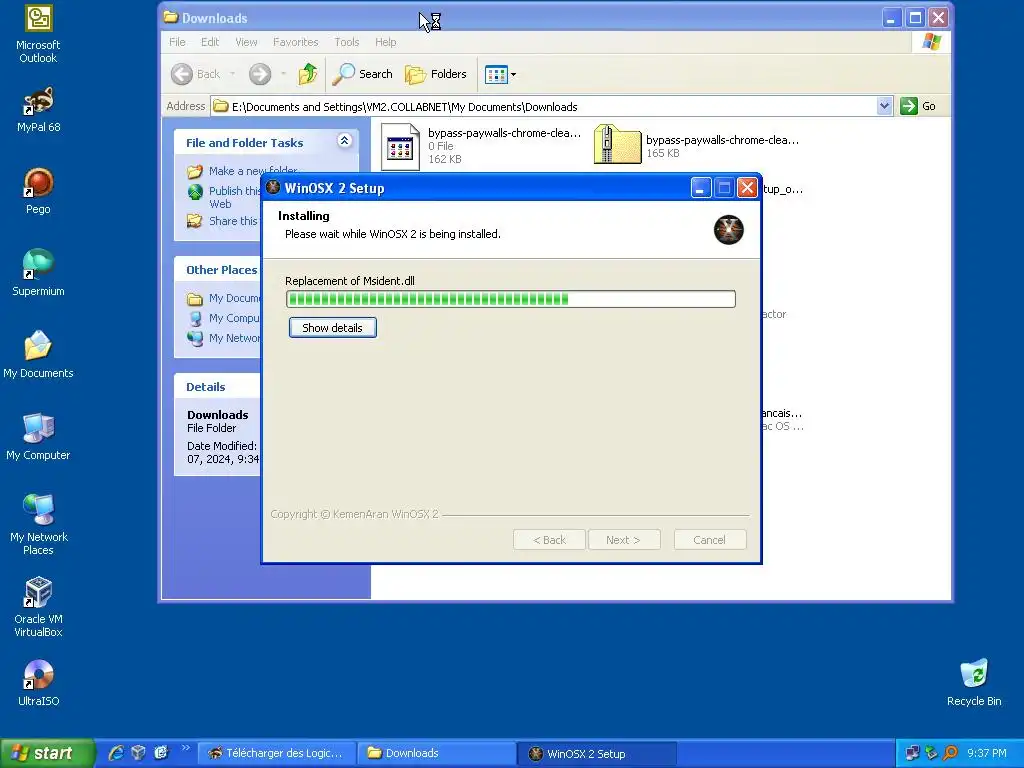The image size is (1024, 768).
Task: Click the Downloads title bar folder icon
Action: coord(171,18)
